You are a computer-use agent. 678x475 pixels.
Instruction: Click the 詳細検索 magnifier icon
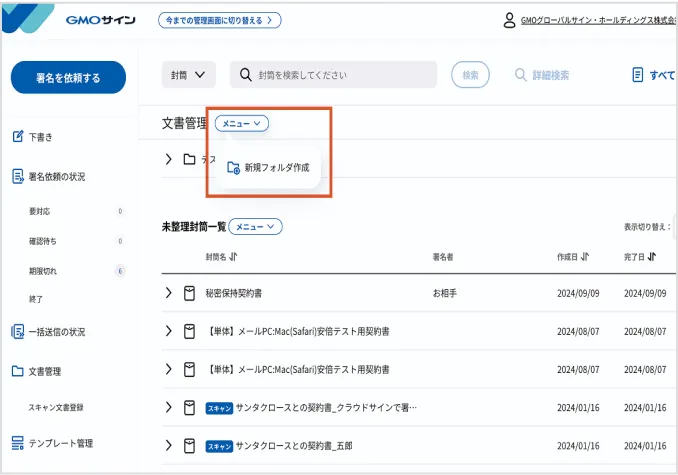click(x=520, y=75)
